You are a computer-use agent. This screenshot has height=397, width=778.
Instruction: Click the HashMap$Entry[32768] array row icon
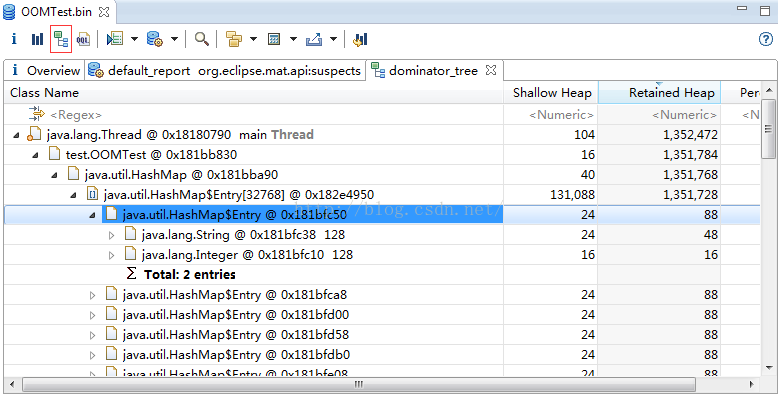coord(92,194)
